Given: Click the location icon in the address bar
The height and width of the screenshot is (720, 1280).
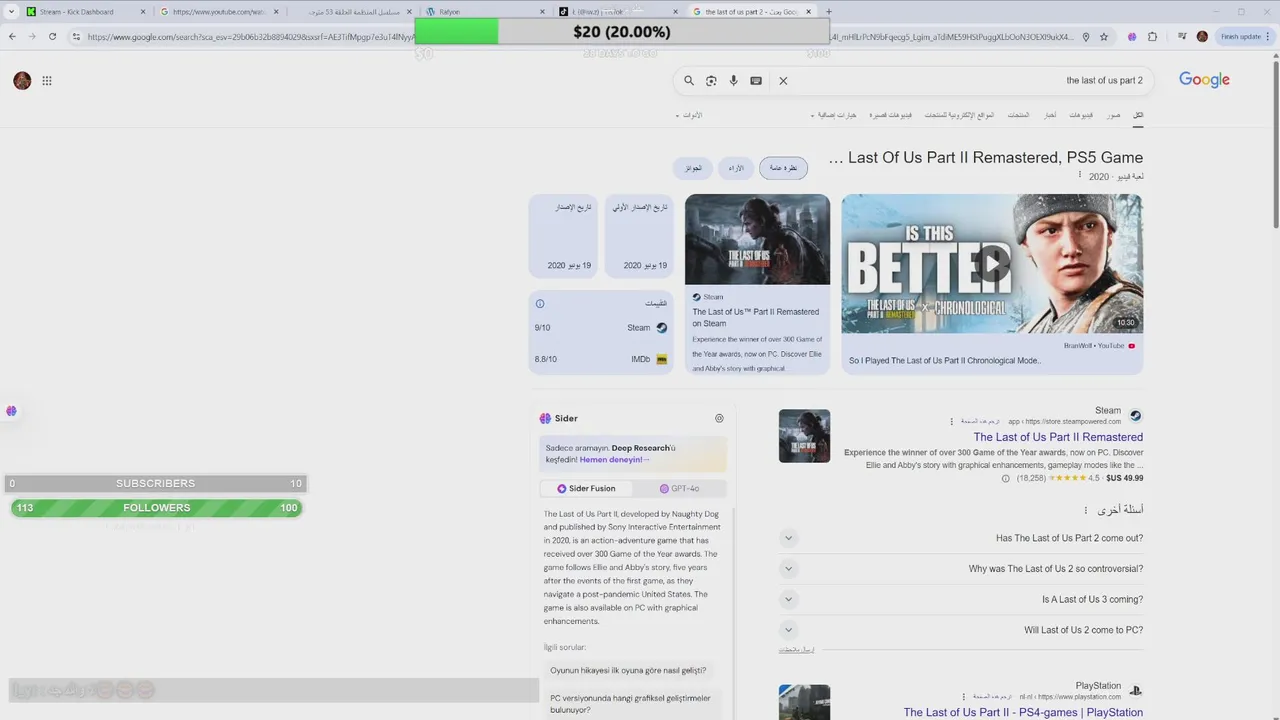Looking at the screenshot, I should [1086, 37].
